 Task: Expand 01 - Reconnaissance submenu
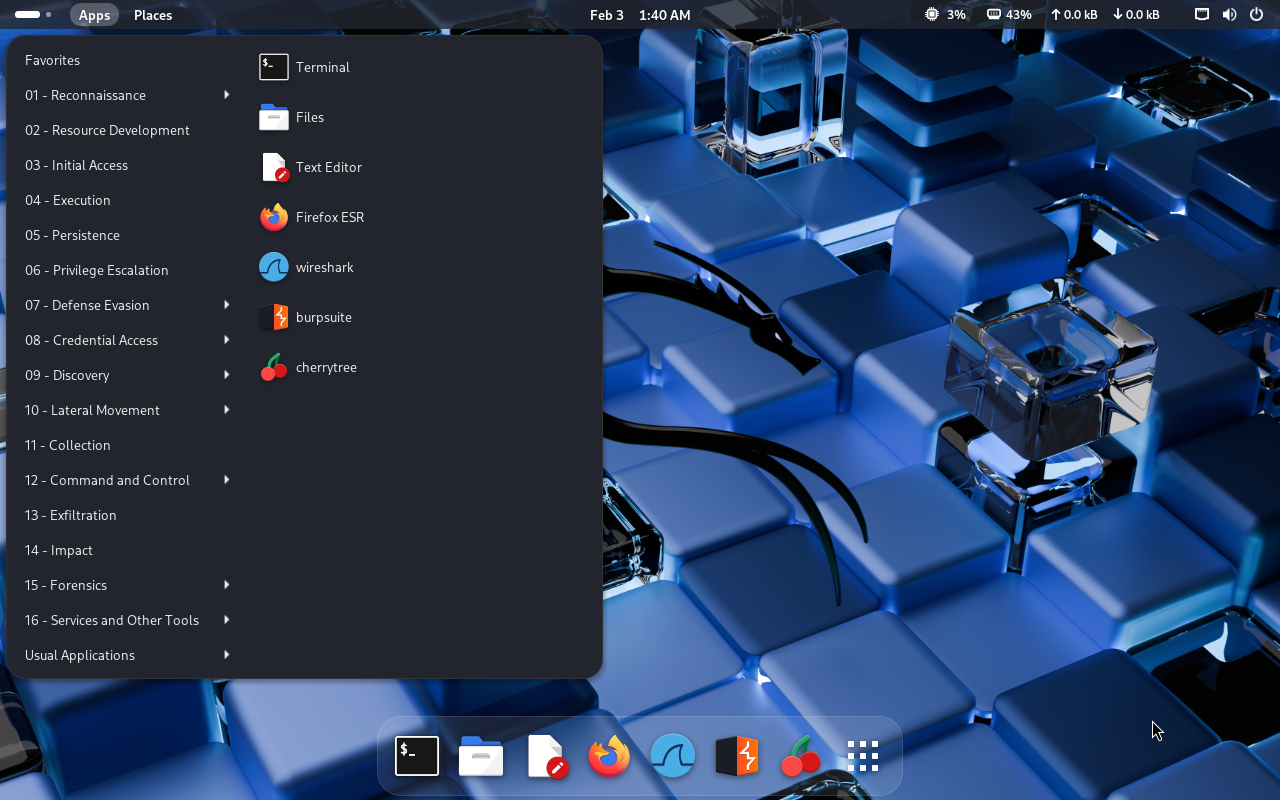tap(127, 95)
